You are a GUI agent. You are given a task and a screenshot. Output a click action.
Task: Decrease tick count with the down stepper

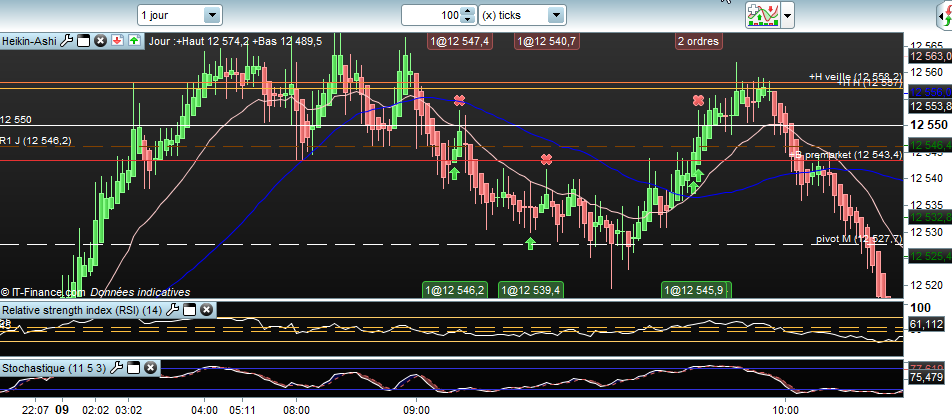tap(468, 20)
